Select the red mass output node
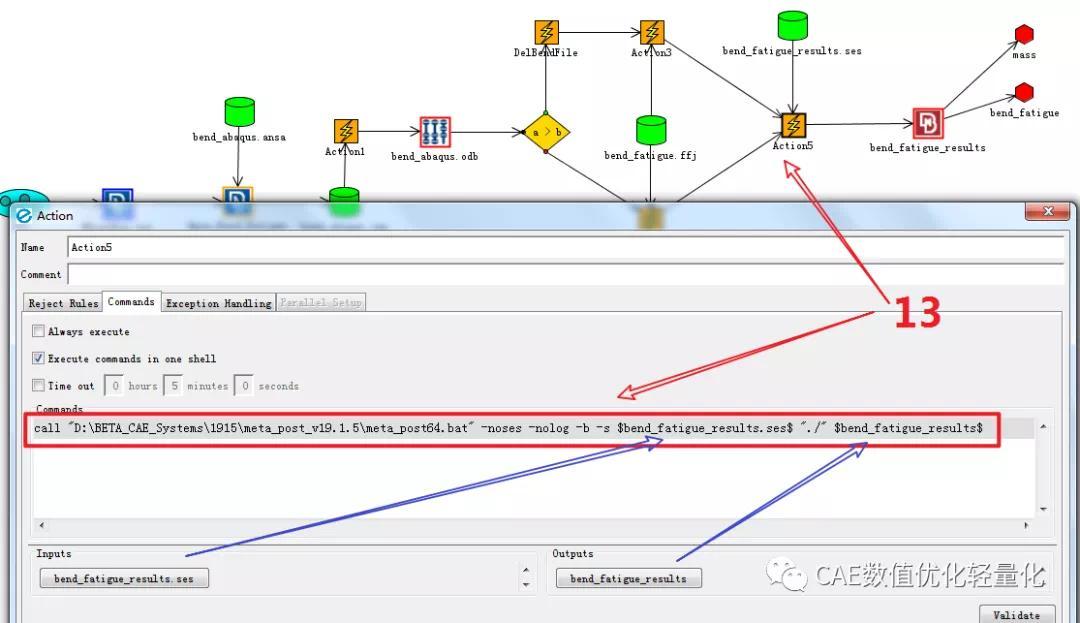Screen dimensions: 1080x623 click(1024, 34)
